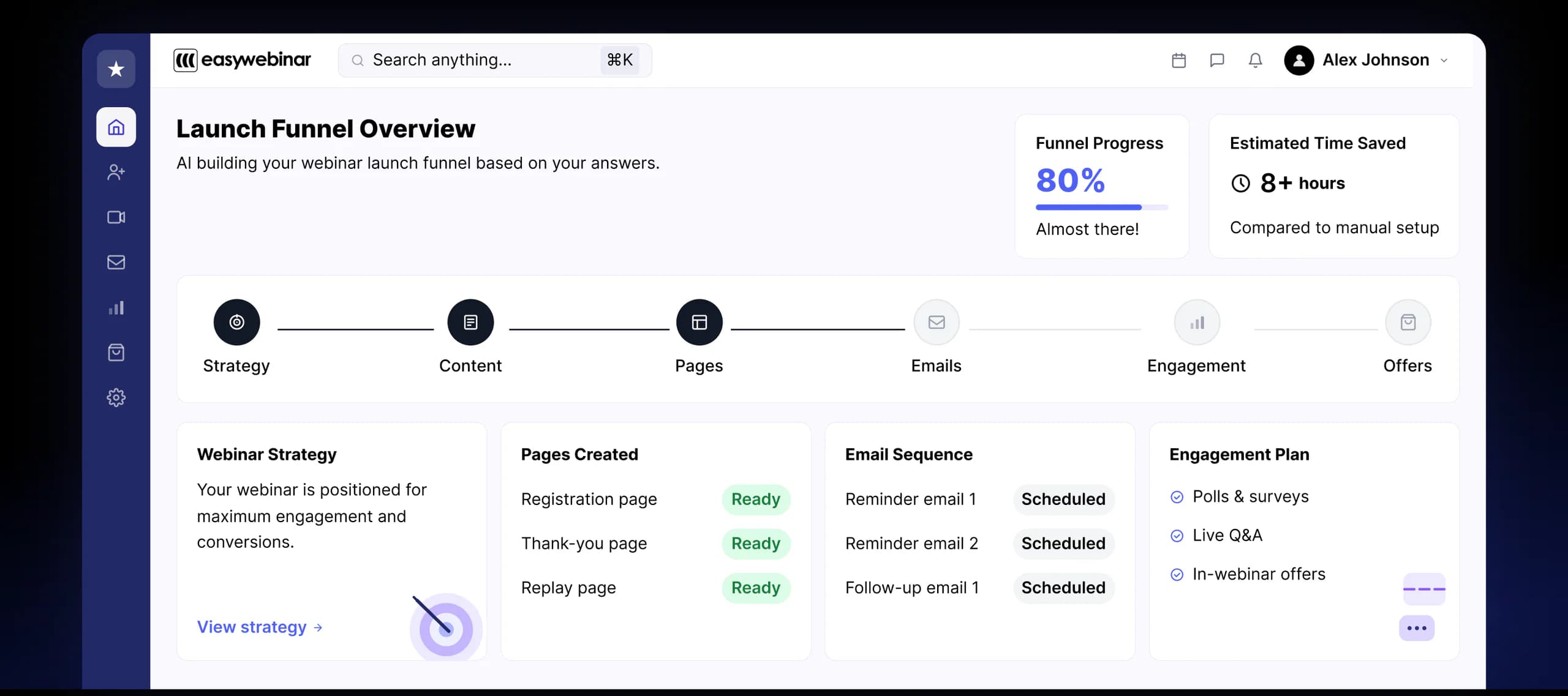Select the Engagement step chart icon
The width and height of the screenshot is (1568, 696).
[1197, 322]
